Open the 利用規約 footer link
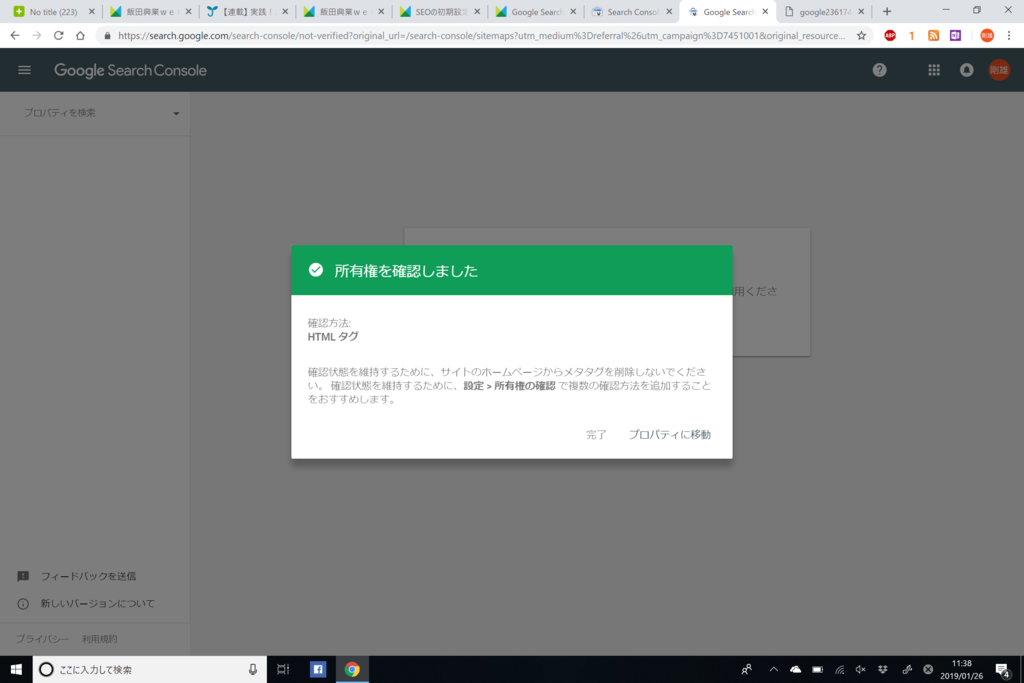Screen dimensions: 1024x683 [x=99, y=639]
